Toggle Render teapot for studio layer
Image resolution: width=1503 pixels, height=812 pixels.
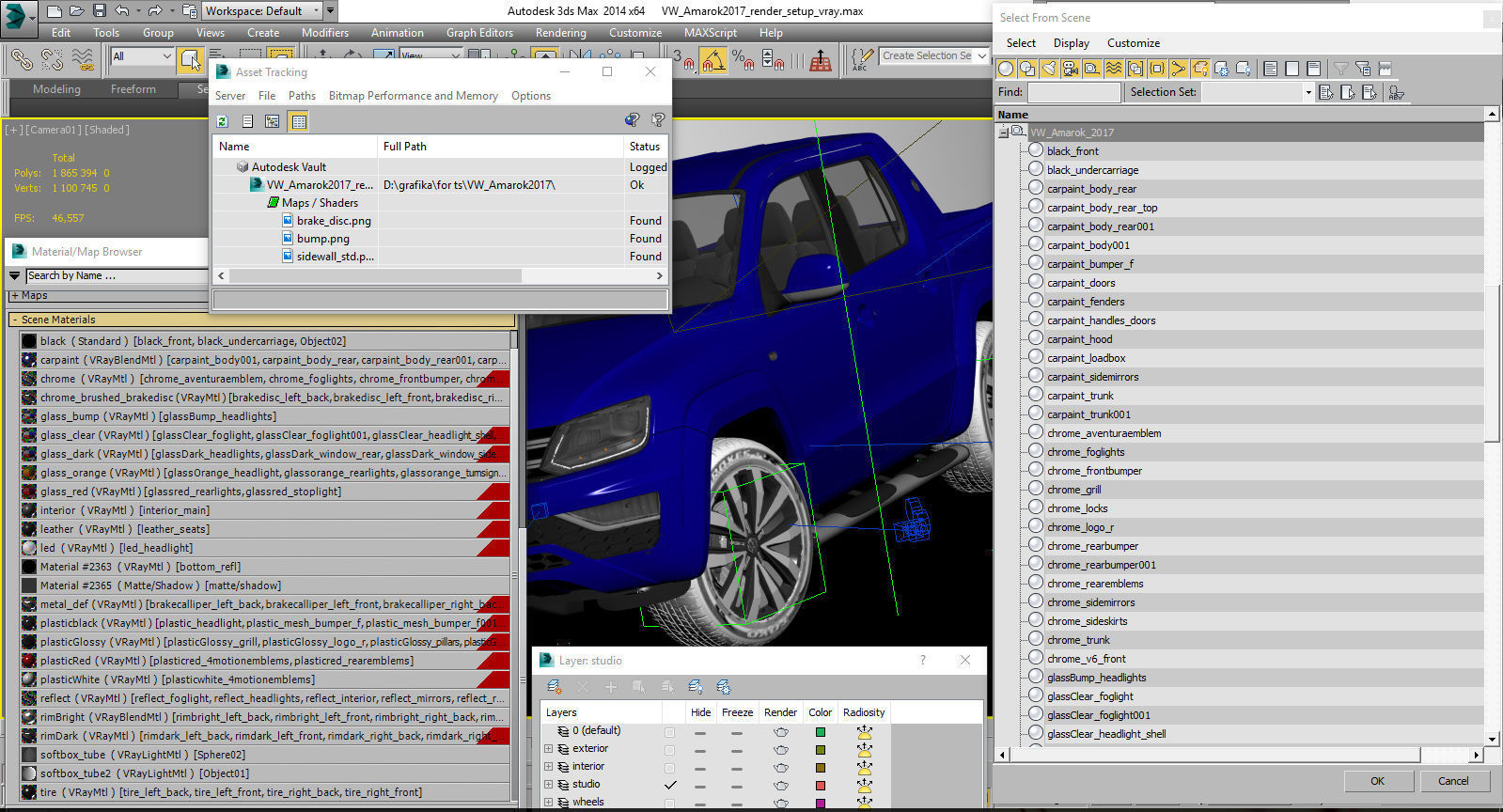pos(780,785)
